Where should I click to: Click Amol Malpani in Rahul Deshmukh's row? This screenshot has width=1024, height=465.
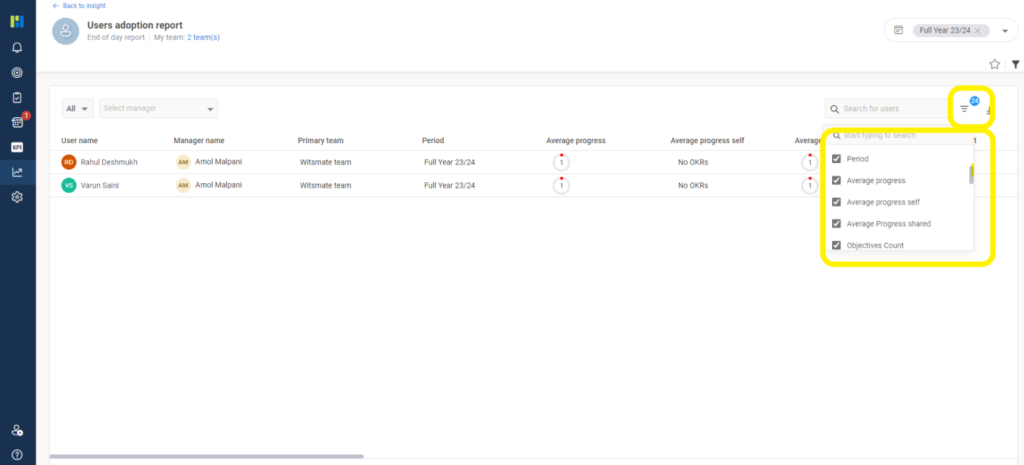point(219,161)
